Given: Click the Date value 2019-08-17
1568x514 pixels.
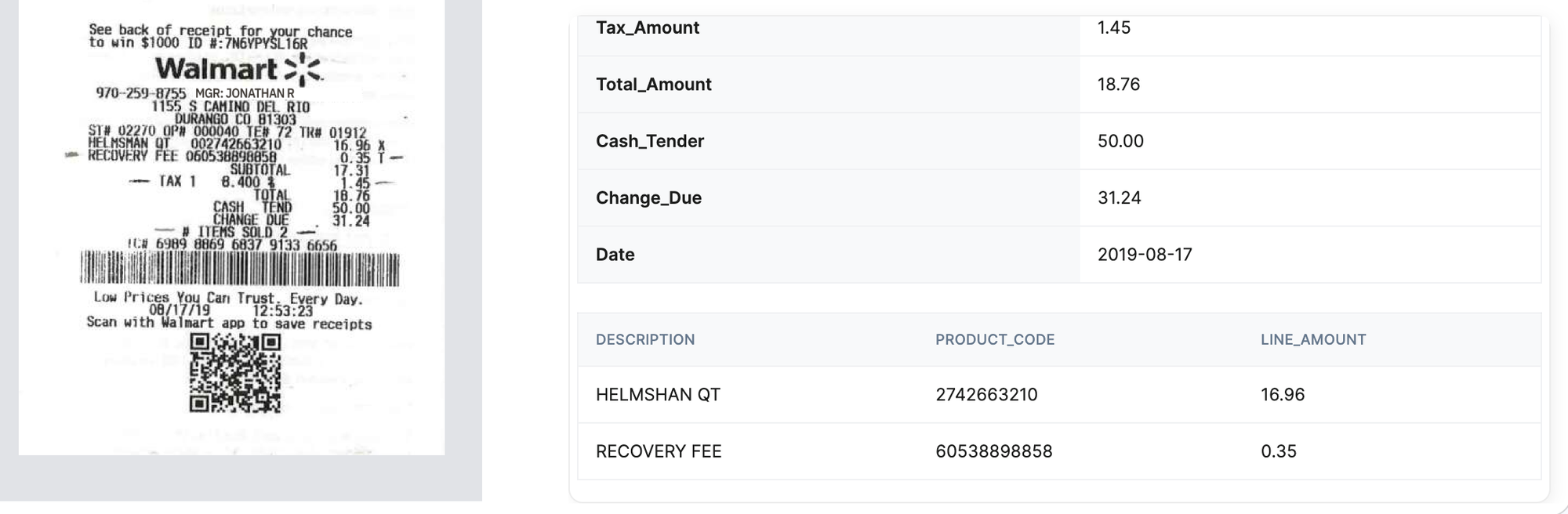Looking at the screenshot, I should coord(1144,255).
